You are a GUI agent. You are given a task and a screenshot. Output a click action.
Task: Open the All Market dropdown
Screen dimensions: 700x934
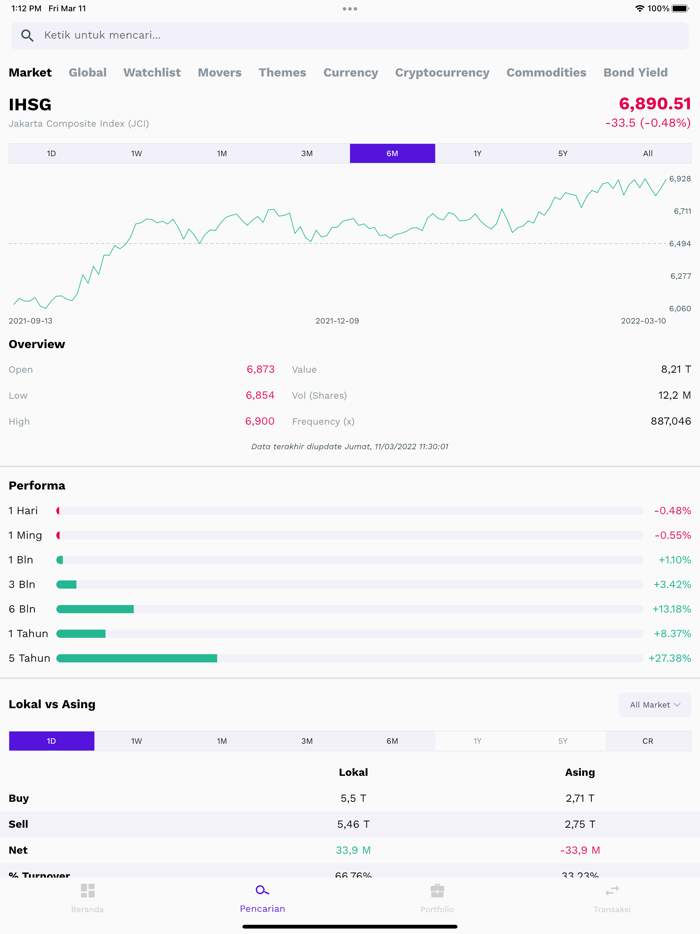(655, 704)
